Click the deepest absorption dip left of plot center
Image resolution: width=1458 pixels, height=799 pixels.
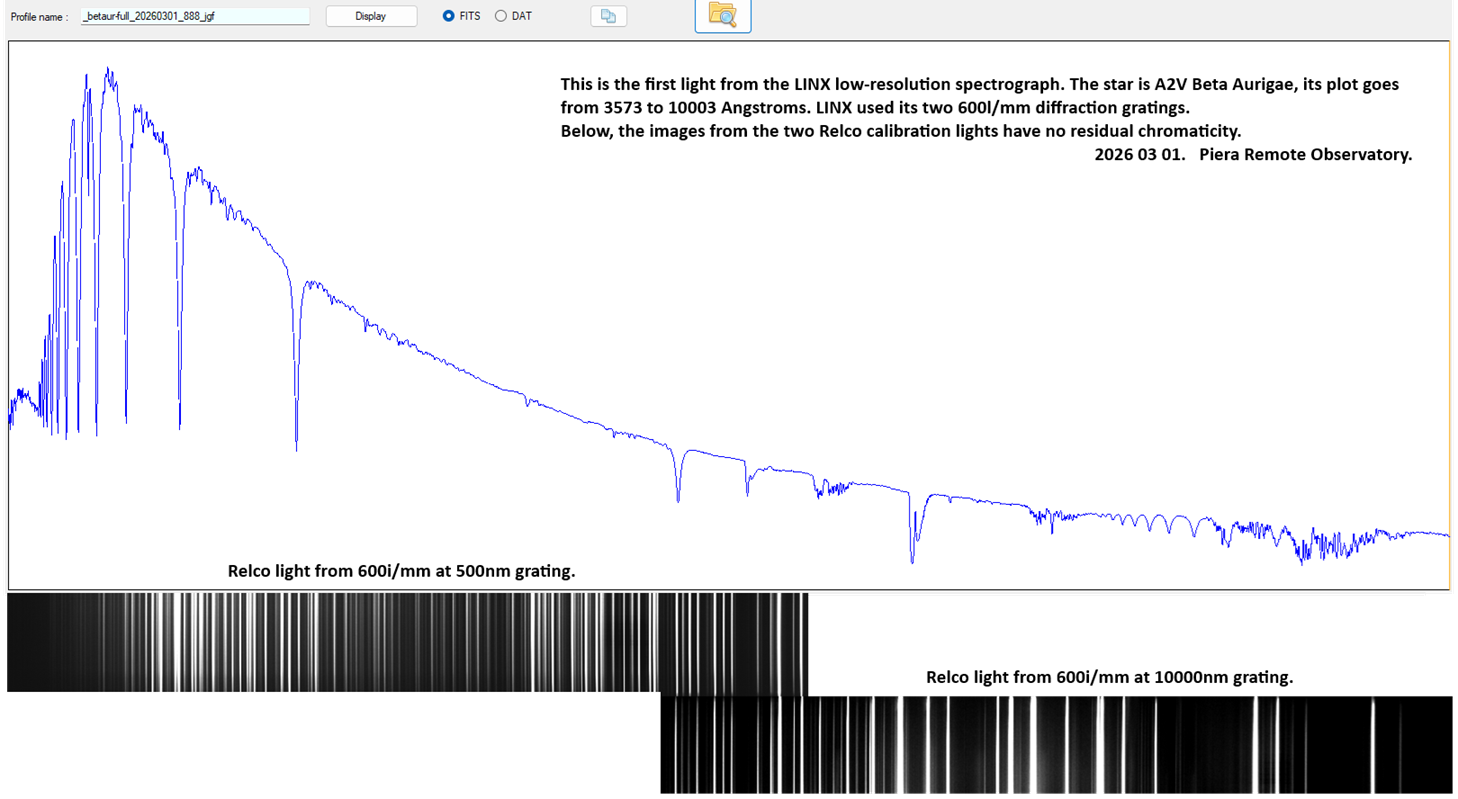point(296,447)
